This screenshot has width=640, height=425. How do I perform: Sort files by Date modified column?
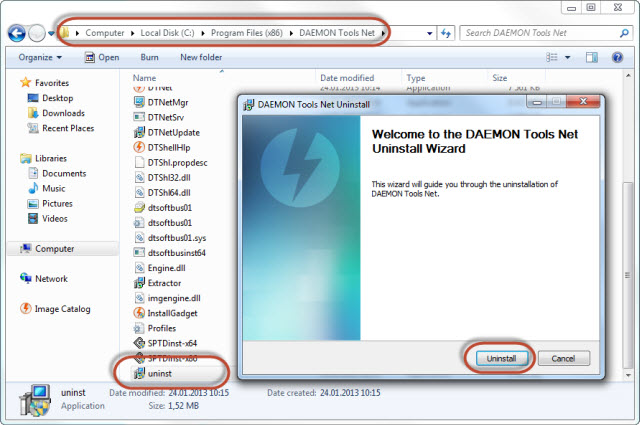(x=347, y=78)
